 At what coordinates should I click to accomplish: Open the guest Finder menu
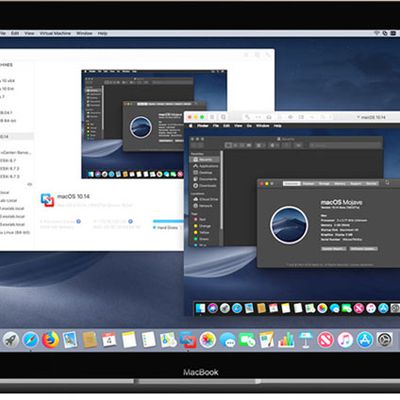[203, 126]
